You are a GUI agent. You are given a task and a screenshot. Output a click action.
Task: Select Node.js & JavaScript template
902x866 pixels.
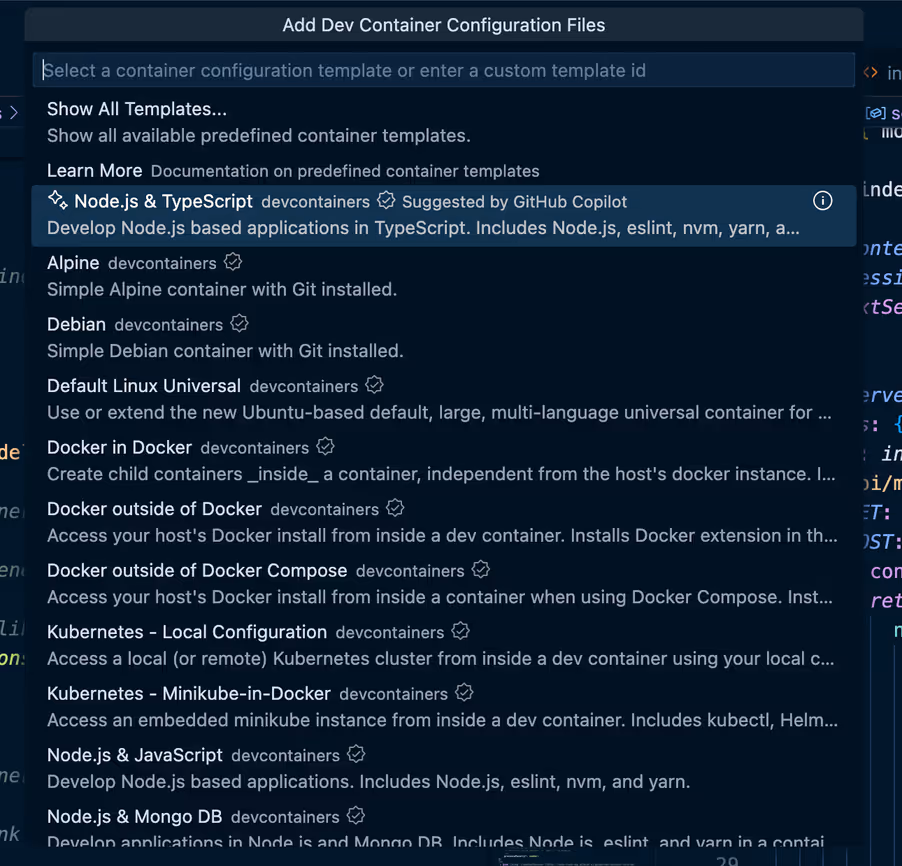pyautogui.click(x=444, y=769)
